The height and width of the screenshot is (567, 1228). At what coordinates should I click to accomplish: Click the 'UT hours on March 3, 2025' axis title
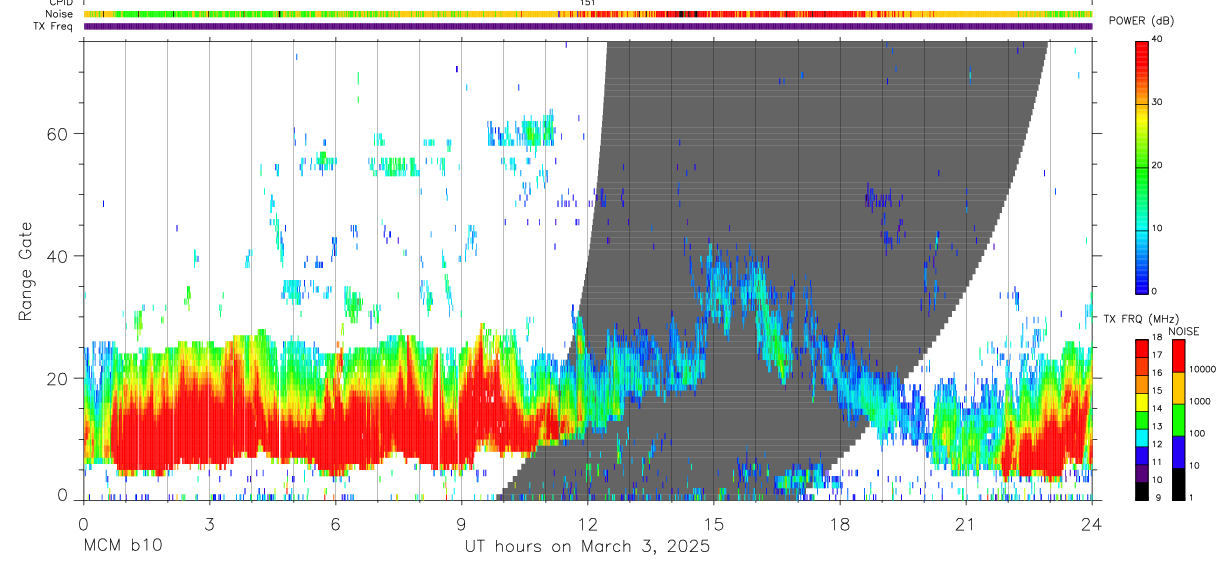point(586,546)
